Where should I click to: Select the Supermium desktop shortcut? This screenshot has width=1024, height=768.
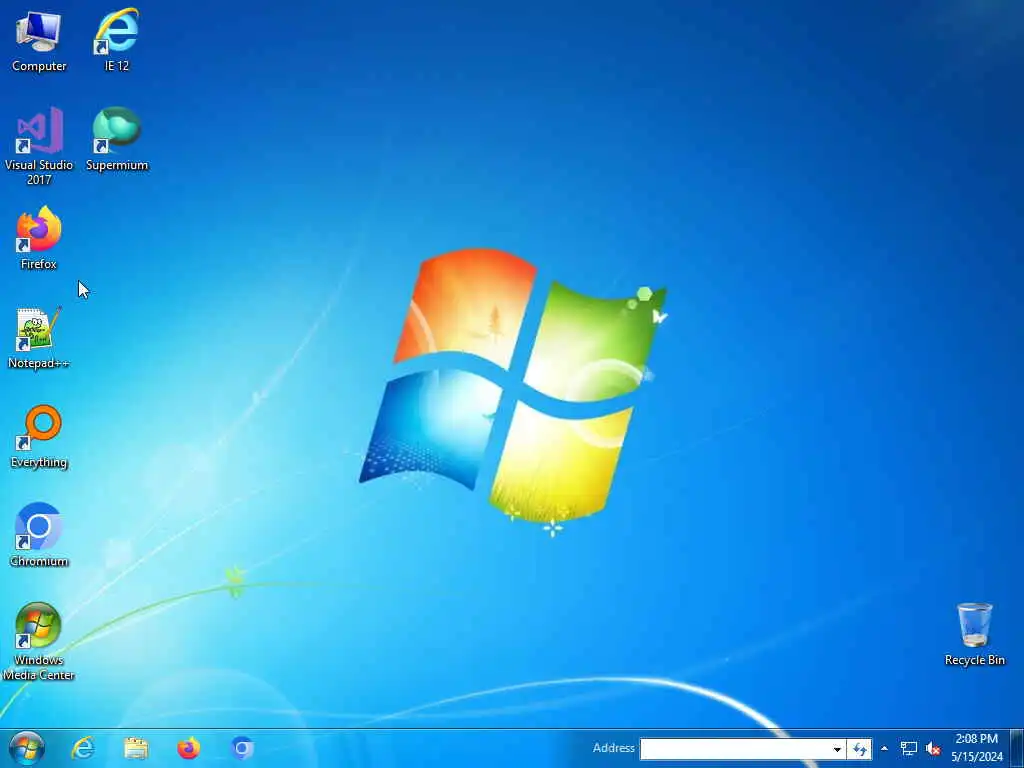tap(117, 138)
